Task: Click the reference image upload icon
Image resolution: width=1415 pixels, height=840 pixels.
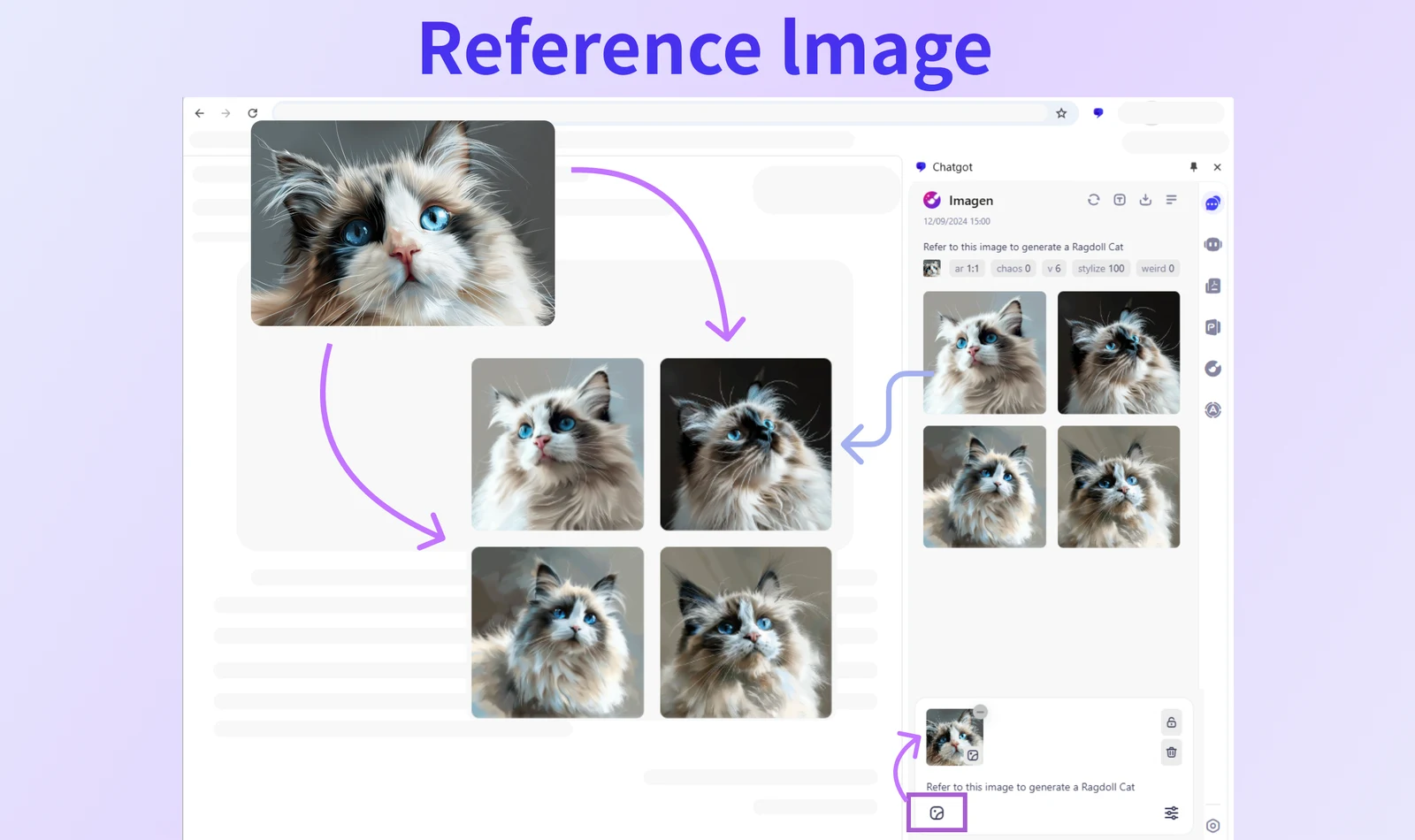Action: [937, 813]
